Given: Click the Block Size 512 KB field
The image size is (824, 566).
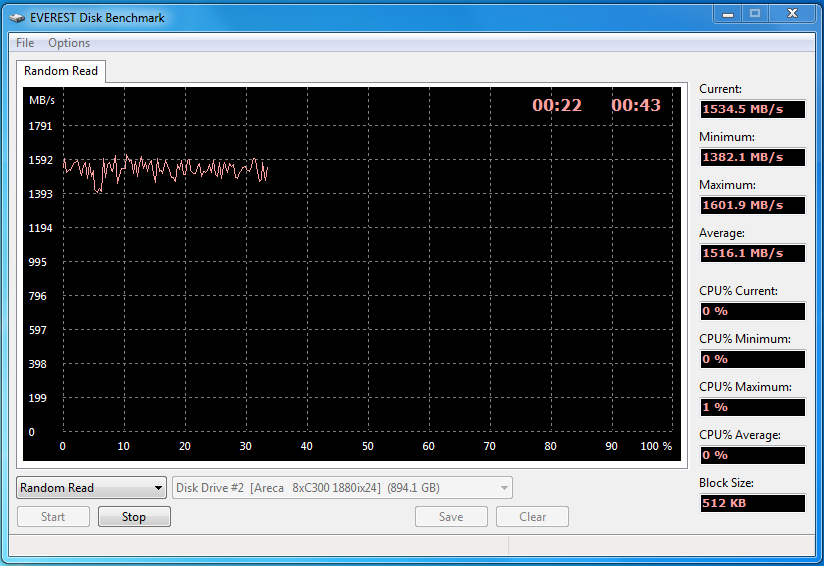Looking at the screenshot, I should (x=753, y=503).
